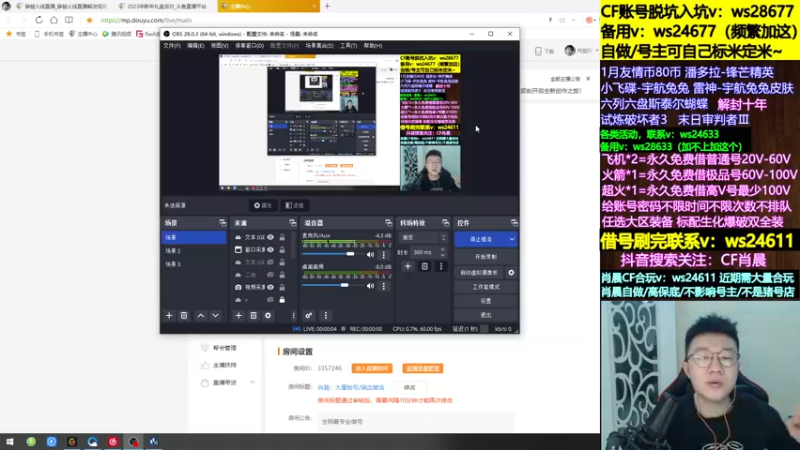Open 麦克风/Aux channel three-dot options

click(x=384, y=254)
